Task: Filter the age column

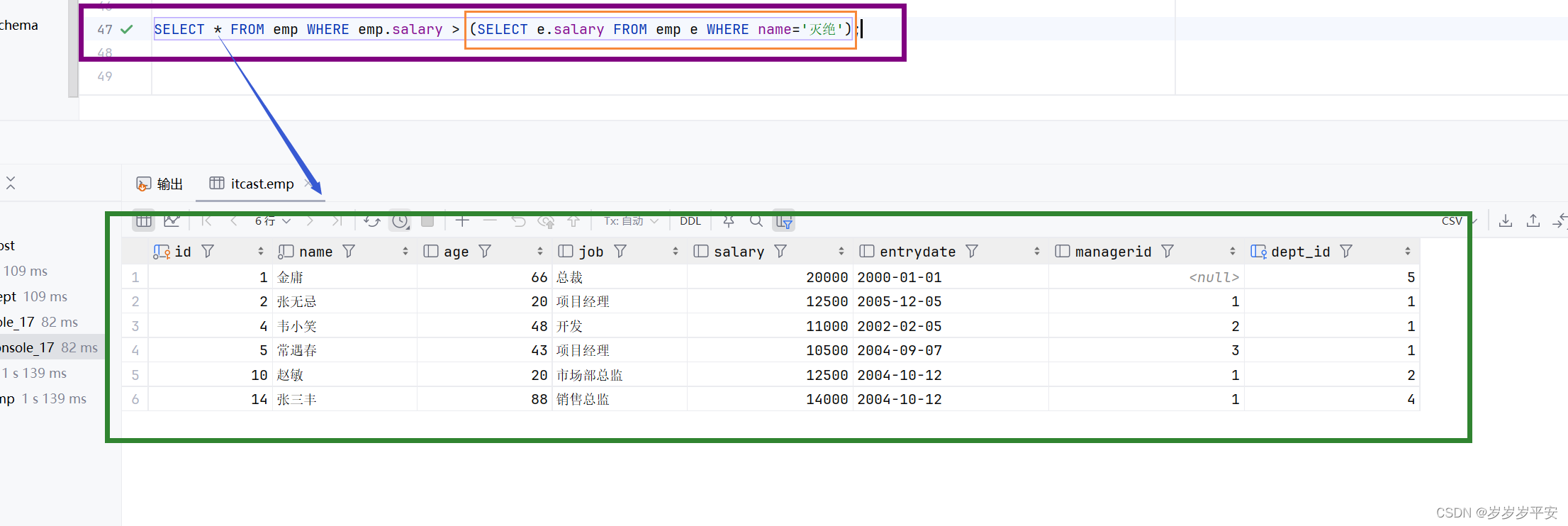Action: point(485,252)
